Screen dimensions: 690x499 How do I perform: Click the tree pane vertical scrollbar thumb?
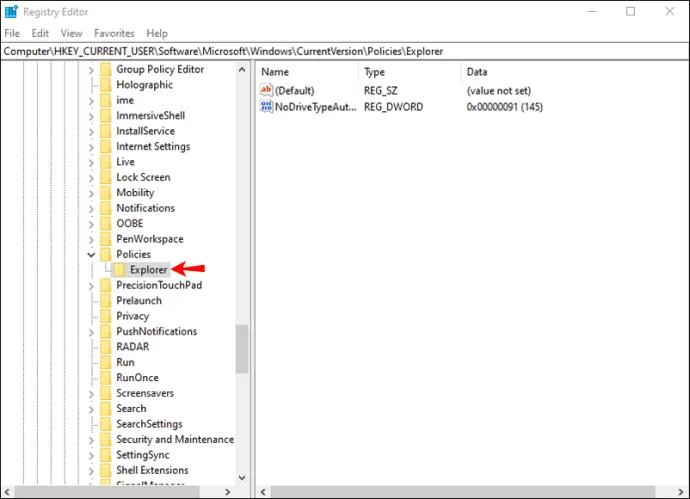click(242, 349)
